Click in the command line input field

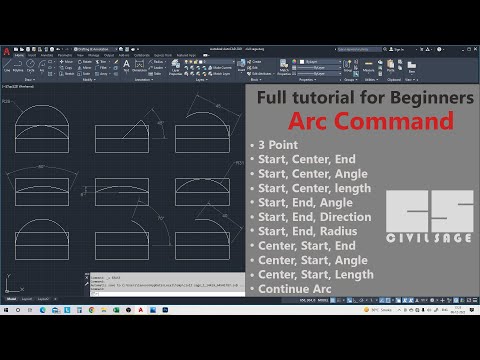point(168,294)
